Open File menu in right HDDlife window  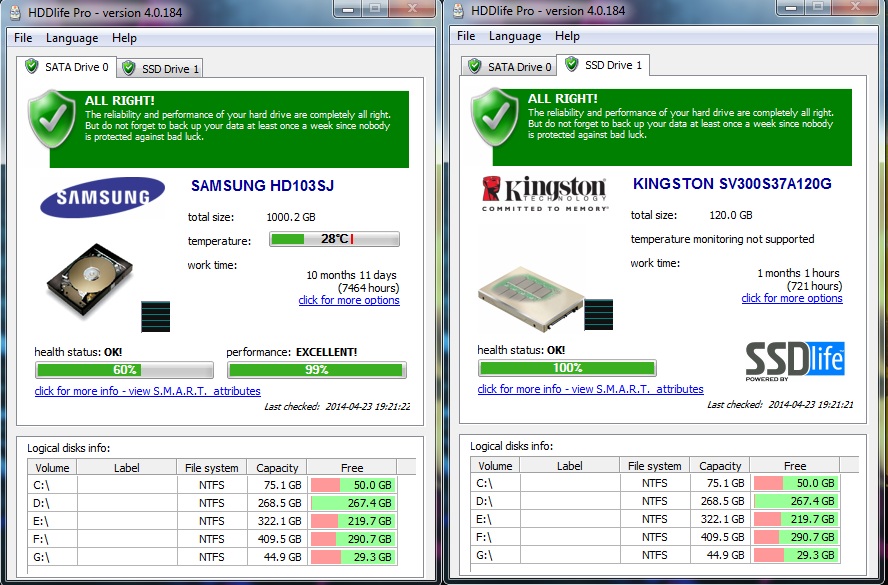click(466, 36)
